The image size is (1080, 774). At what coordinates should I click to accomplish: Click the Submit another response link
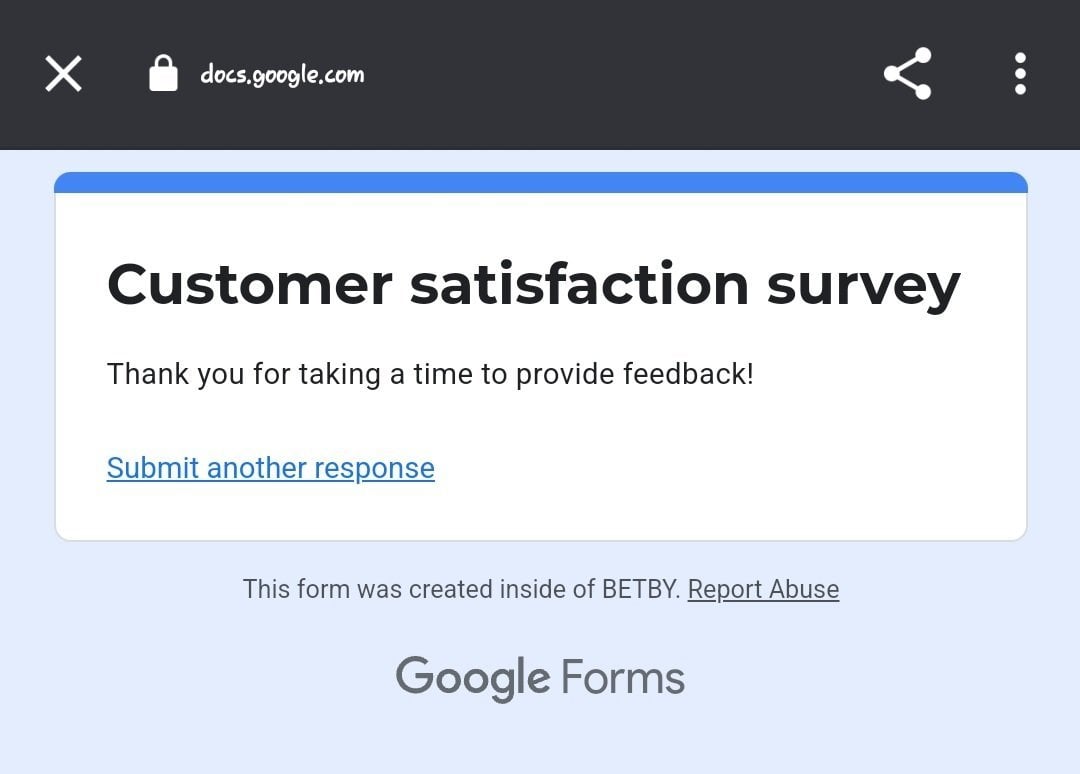point(270,468)
